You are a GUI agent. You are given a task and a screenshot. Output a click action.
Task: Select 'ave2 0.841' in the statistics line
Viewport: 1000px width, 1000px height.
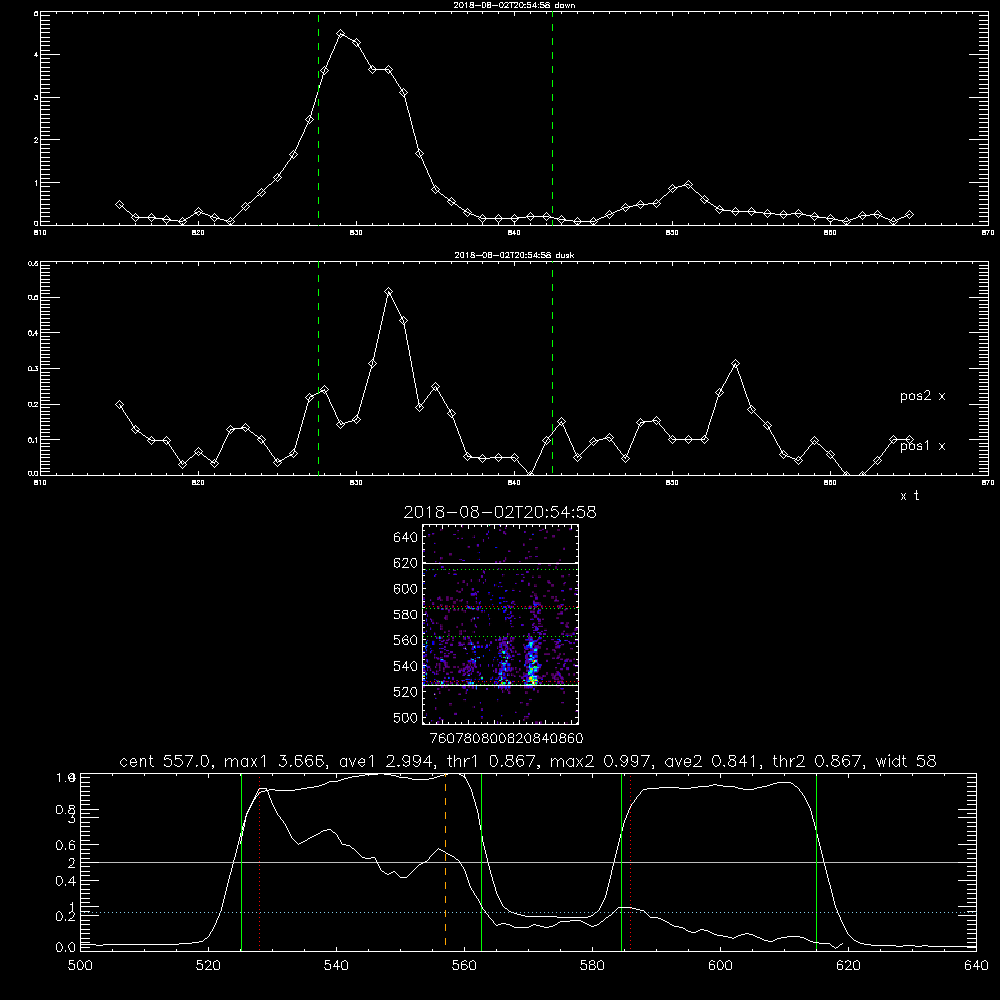click(x=712, y=761)
